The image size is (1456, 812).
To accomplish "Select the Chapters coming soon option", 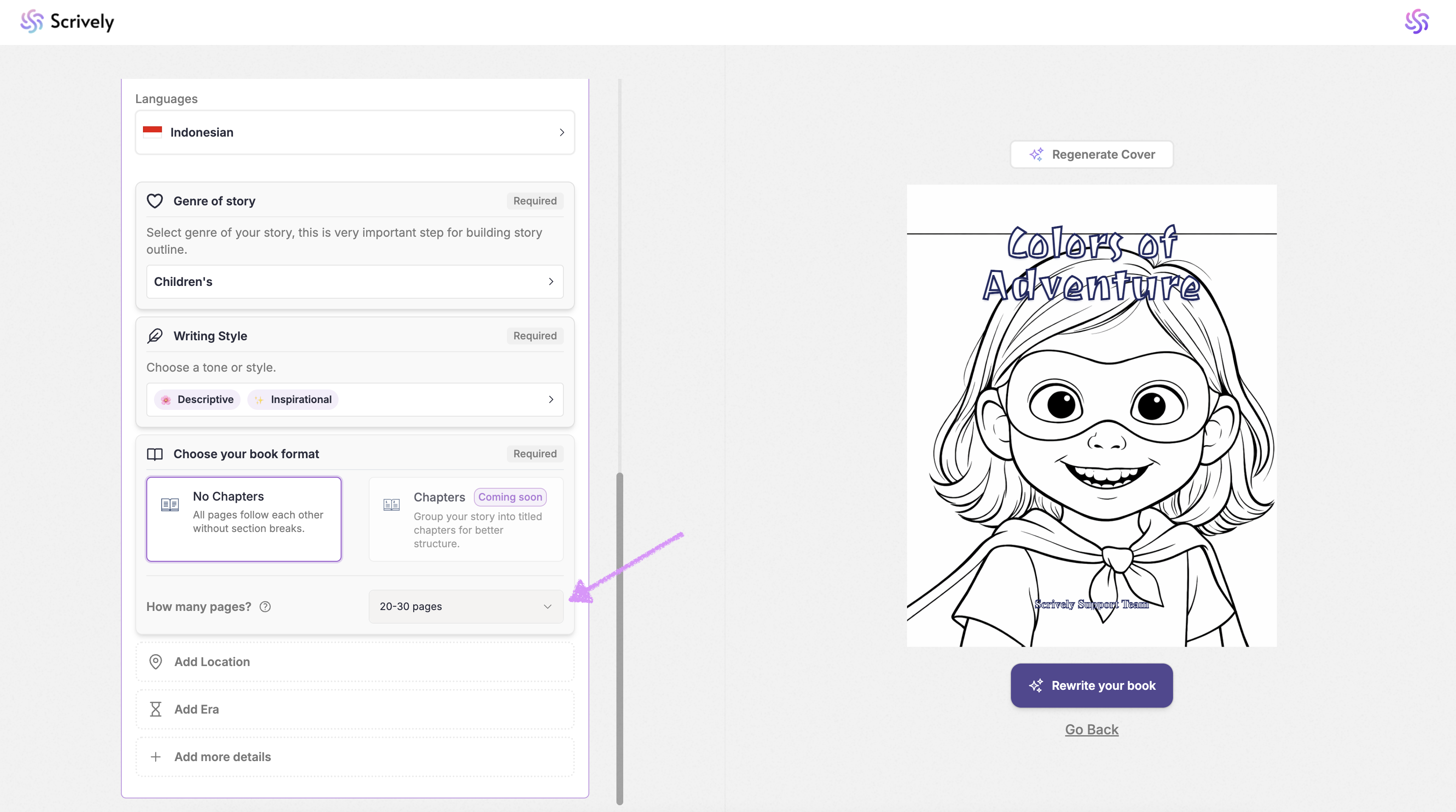I will pos(466,519).
